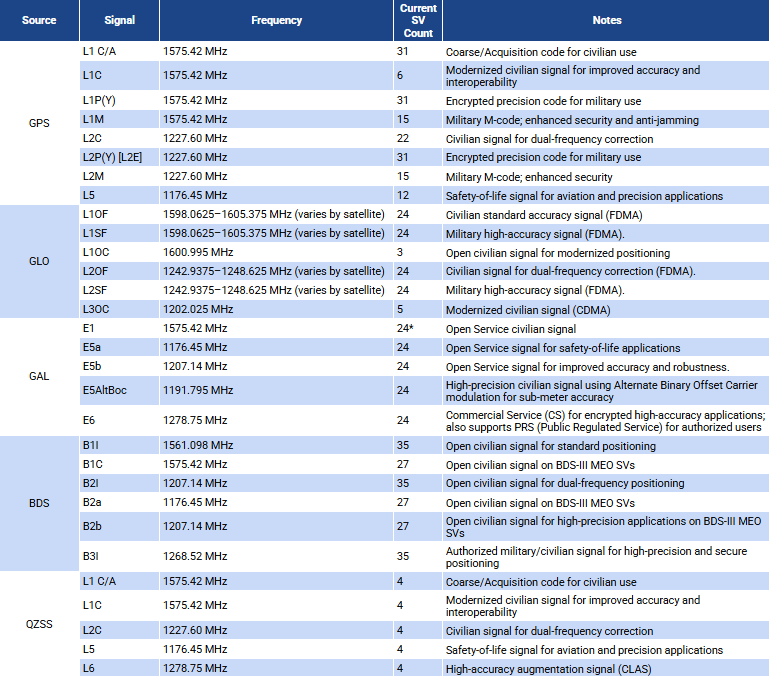Select the QZSS source cell
The height and width of the screenshot is (676, 769).
coord(39,624)
